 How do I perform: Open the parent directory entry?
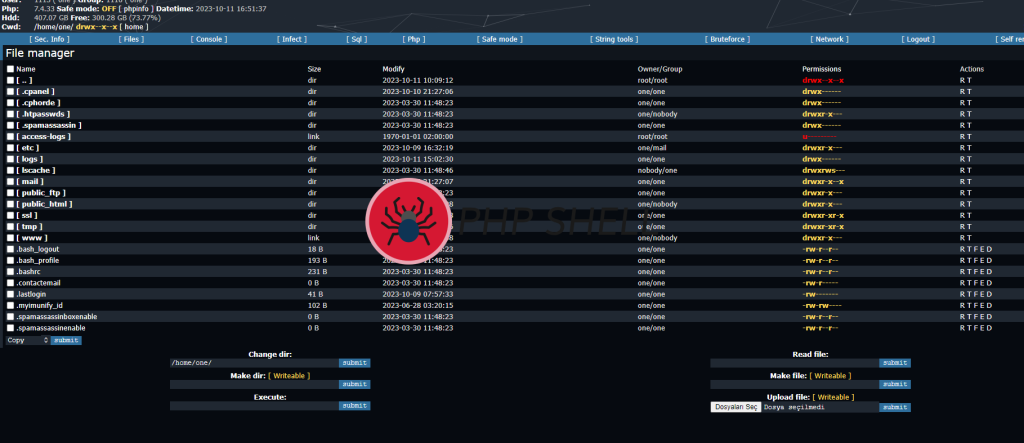pos(25,80)
